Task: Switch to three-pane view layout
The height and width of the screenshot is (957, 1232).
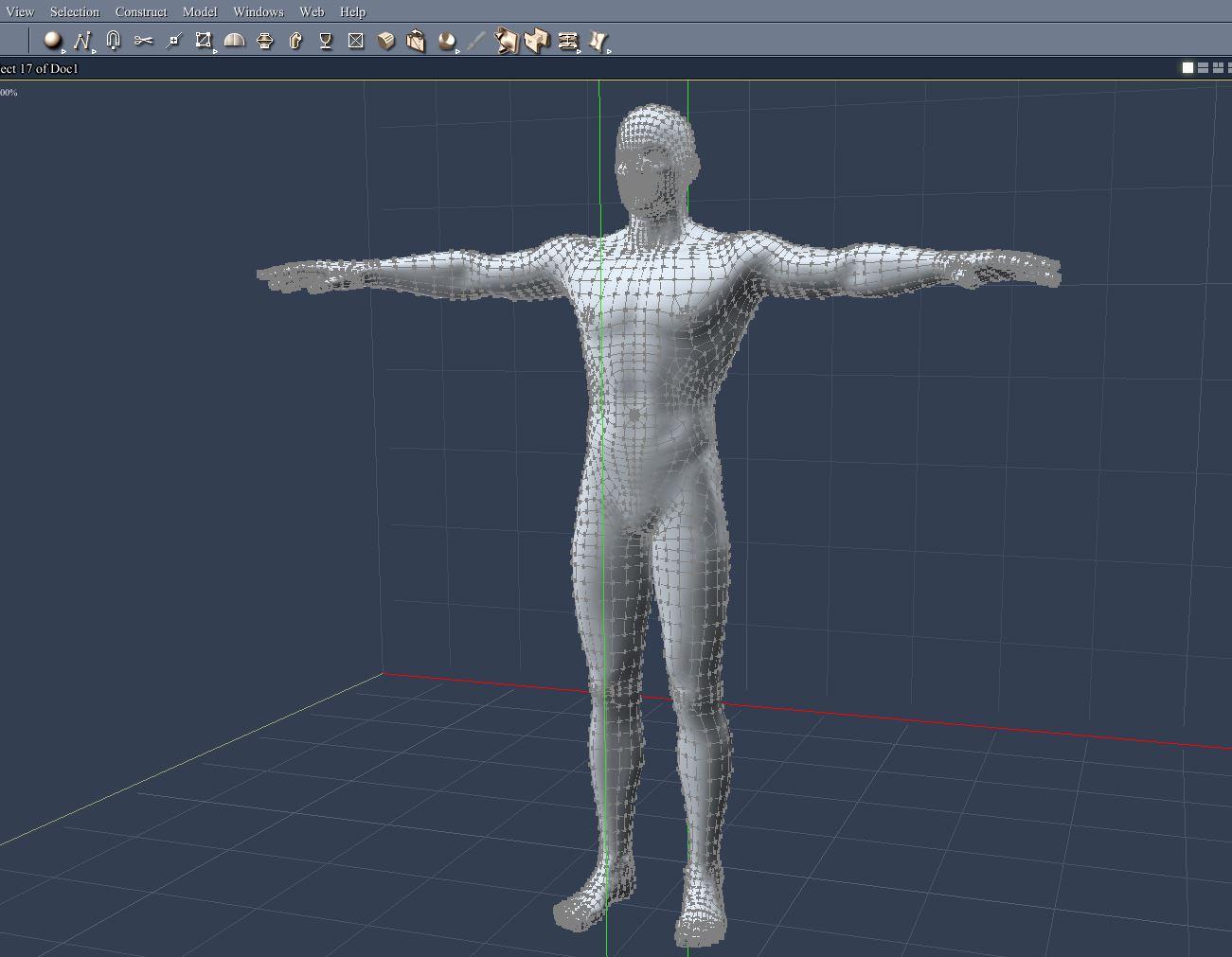Action: click(1218, 68)
